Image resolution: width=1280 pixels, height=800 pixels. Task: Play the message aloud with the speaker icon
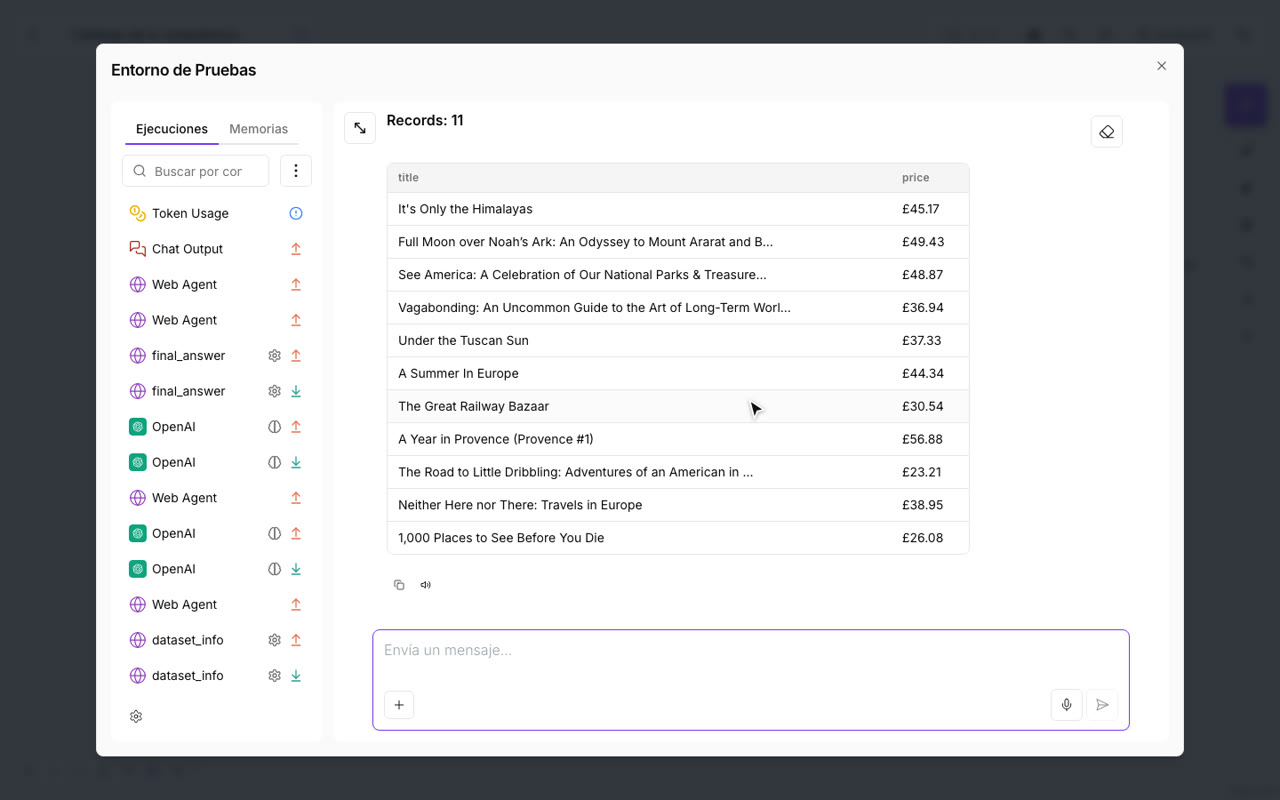point(426,585)
